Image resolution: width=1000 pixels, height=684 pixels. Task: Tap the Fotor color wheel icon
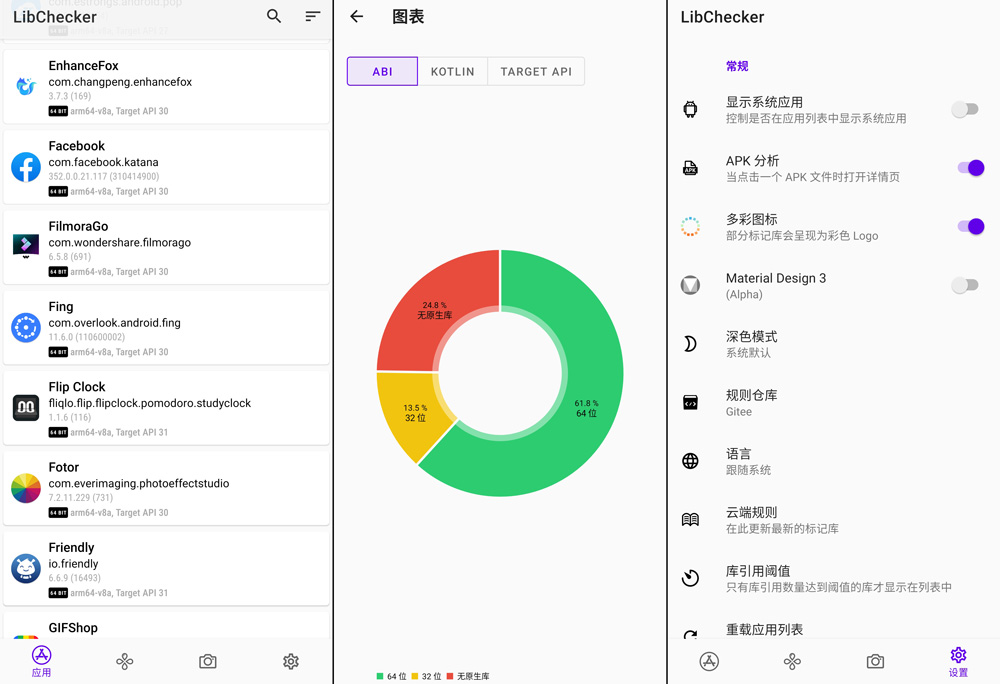click(26, 488)
